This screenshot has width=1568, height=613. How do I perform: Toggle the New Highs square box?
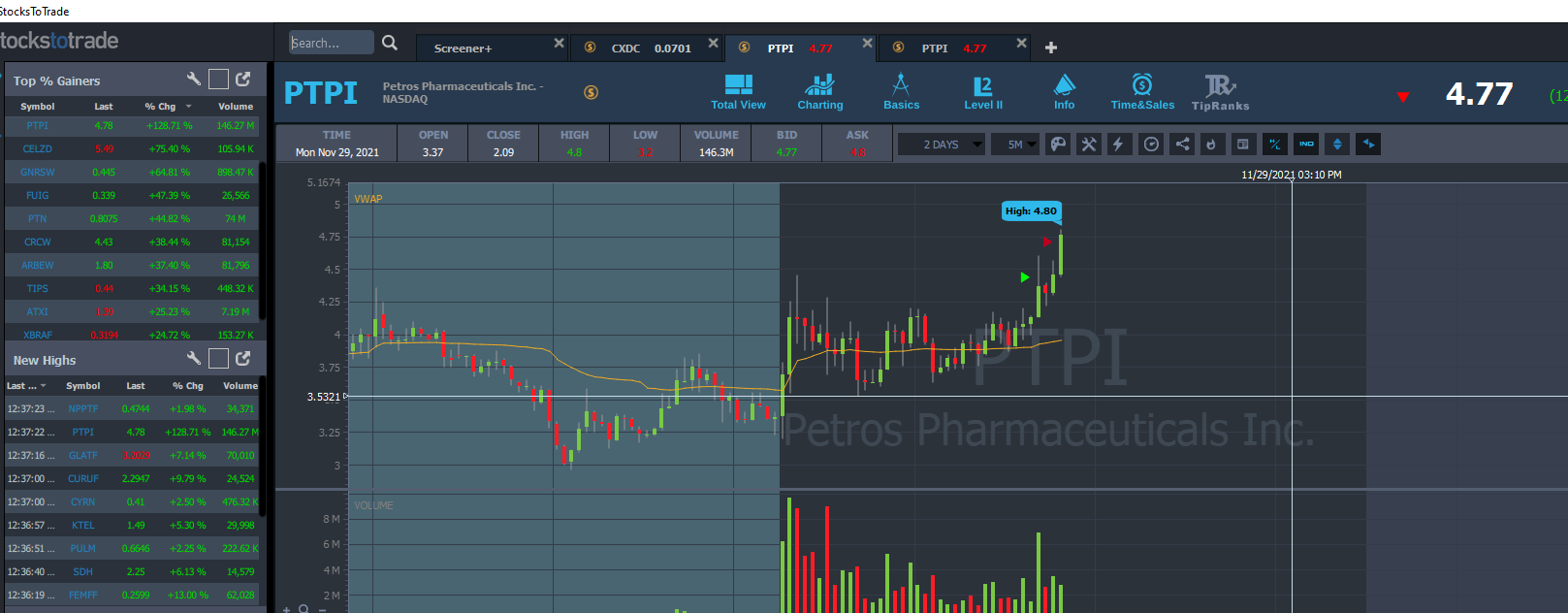[x=219, y=359]
